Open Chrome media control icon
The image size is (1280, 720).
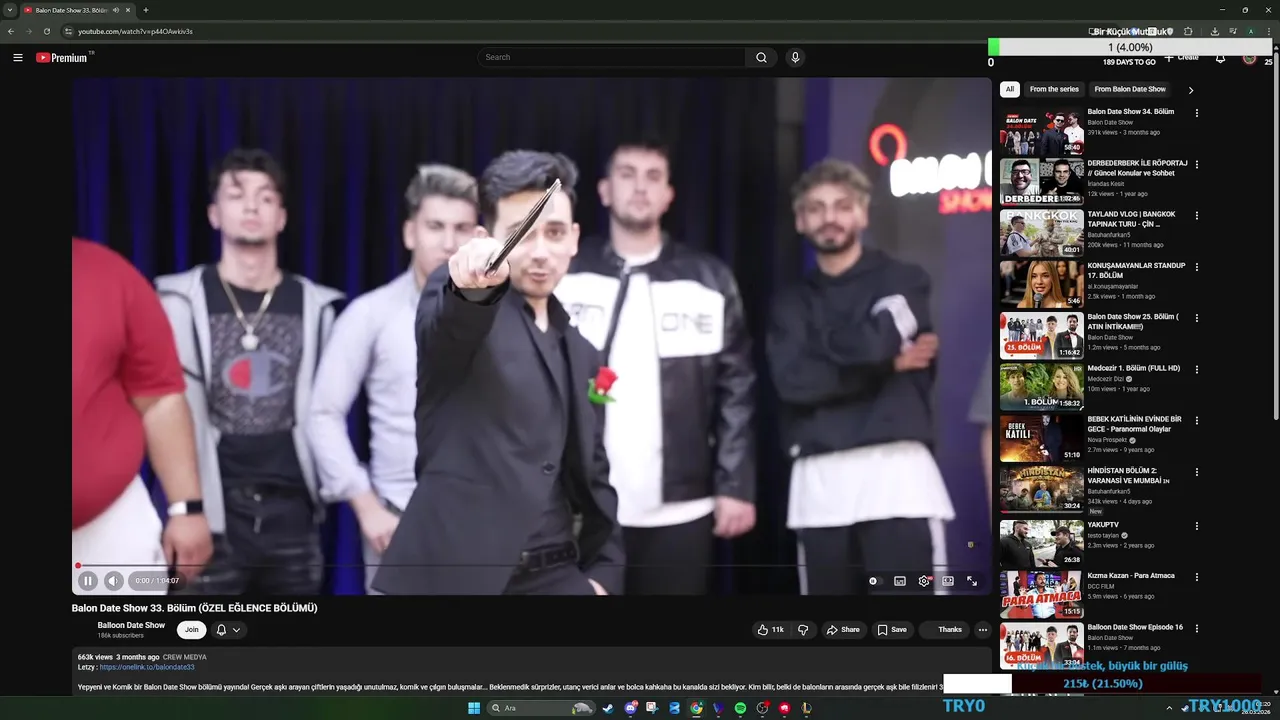coord(1232,31)
